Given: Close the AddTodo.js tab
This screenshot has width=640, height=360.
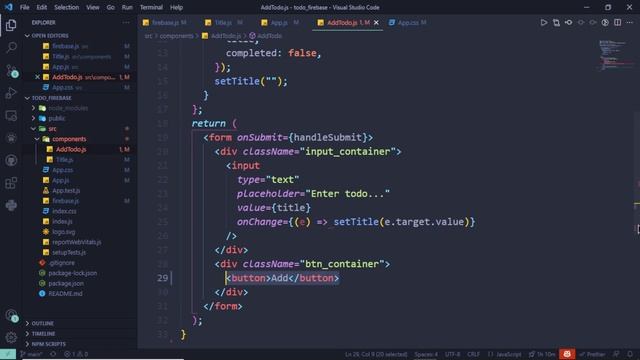Looking at the screenshot, I should [376, 22].
